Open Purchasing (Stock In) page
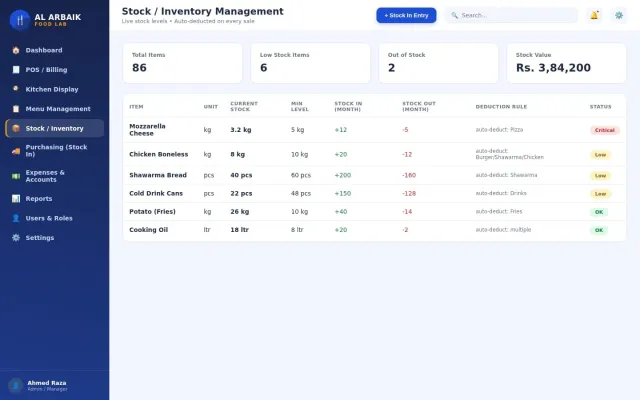Image resolution: width=640 pixels, height=400 pixels. tap(56, 151)
